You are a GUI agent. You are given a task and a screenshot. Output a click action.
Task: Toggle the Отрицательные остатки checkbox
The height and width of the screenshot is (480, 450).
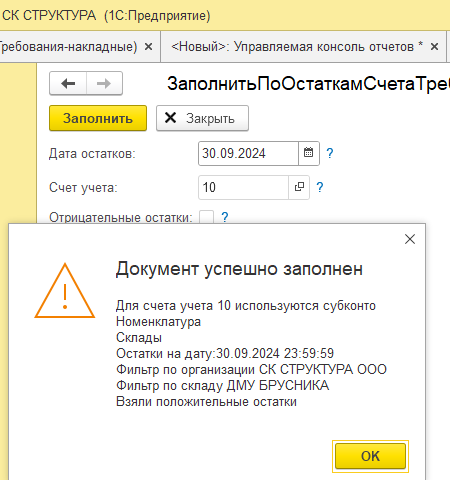point(206,217)
